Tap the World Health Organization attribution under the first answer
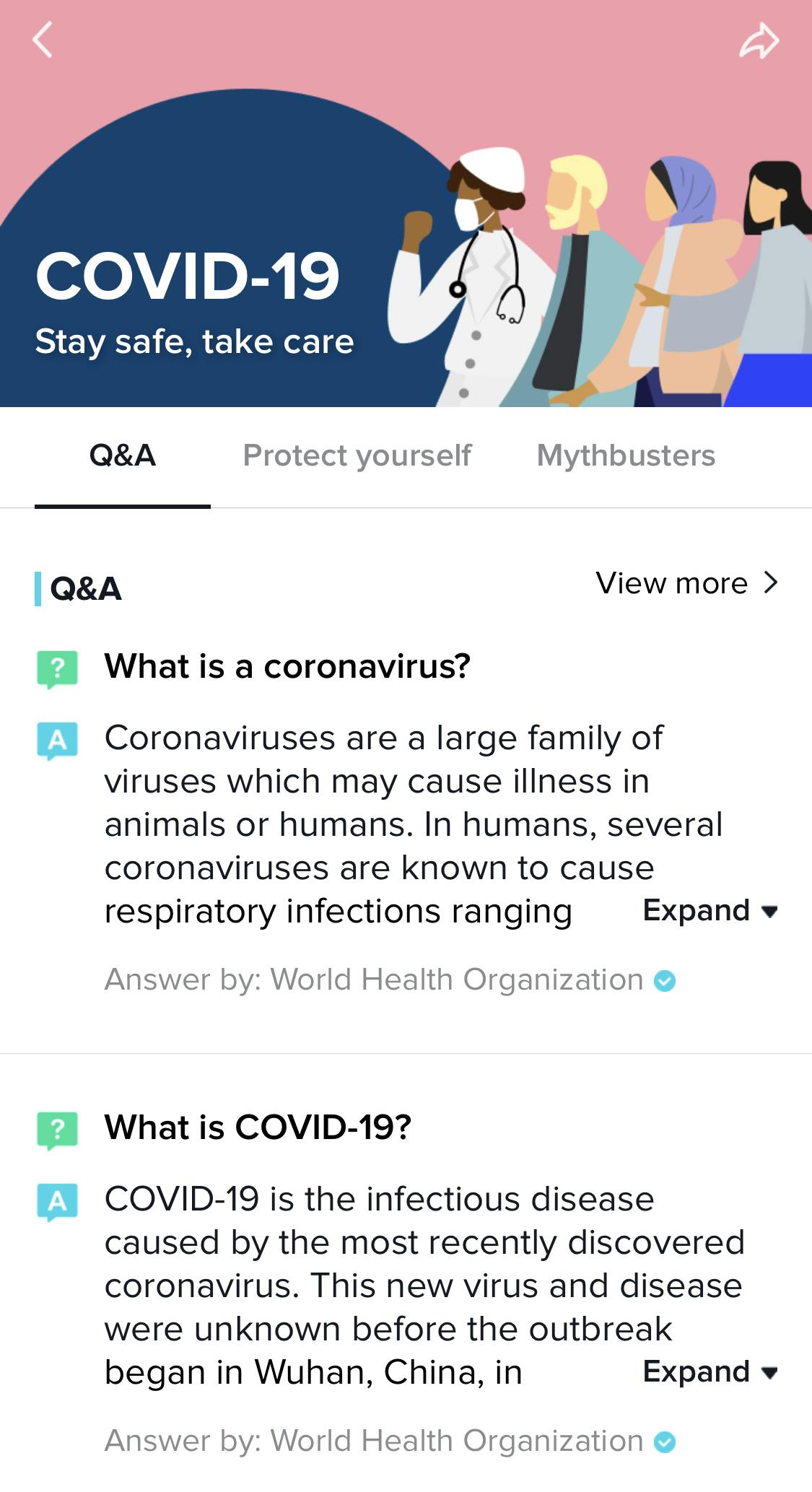 pyautogui.click(x=374, y=980)
